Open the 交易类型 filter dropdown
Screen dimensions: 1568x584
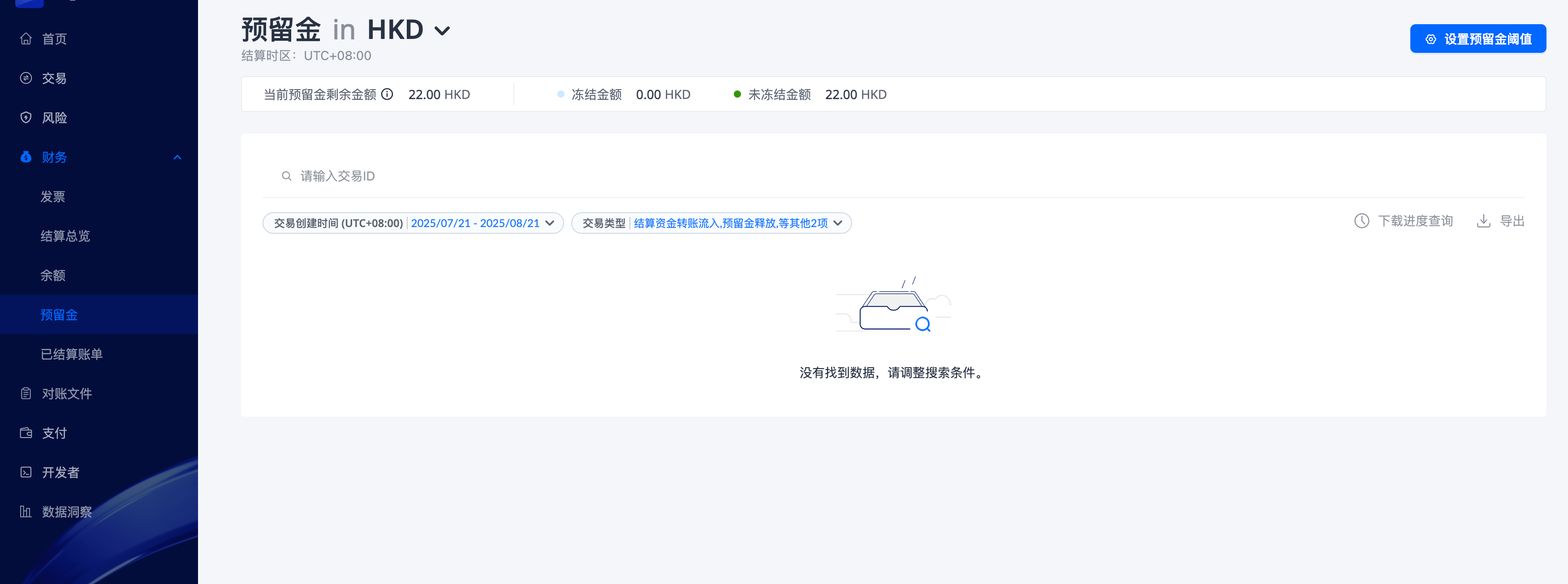click(x=711, y=223)
